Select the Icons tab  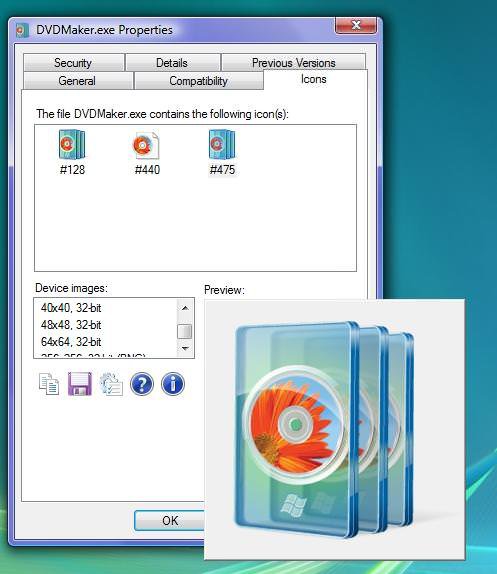click(x=314, y=79)
